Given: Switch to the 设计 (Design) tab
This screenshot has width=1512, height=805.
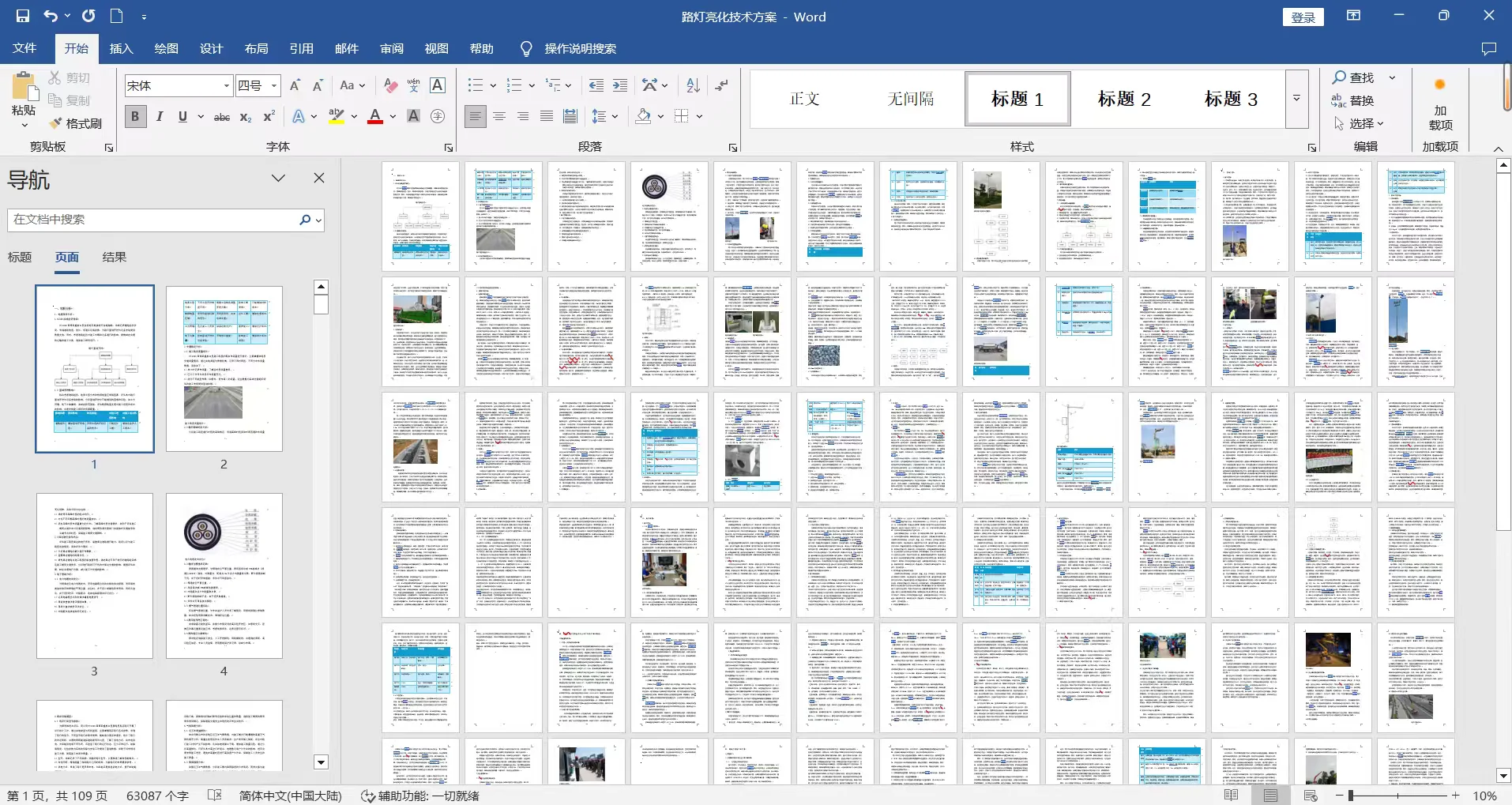Looking at the screenshot, I should 211,49.
